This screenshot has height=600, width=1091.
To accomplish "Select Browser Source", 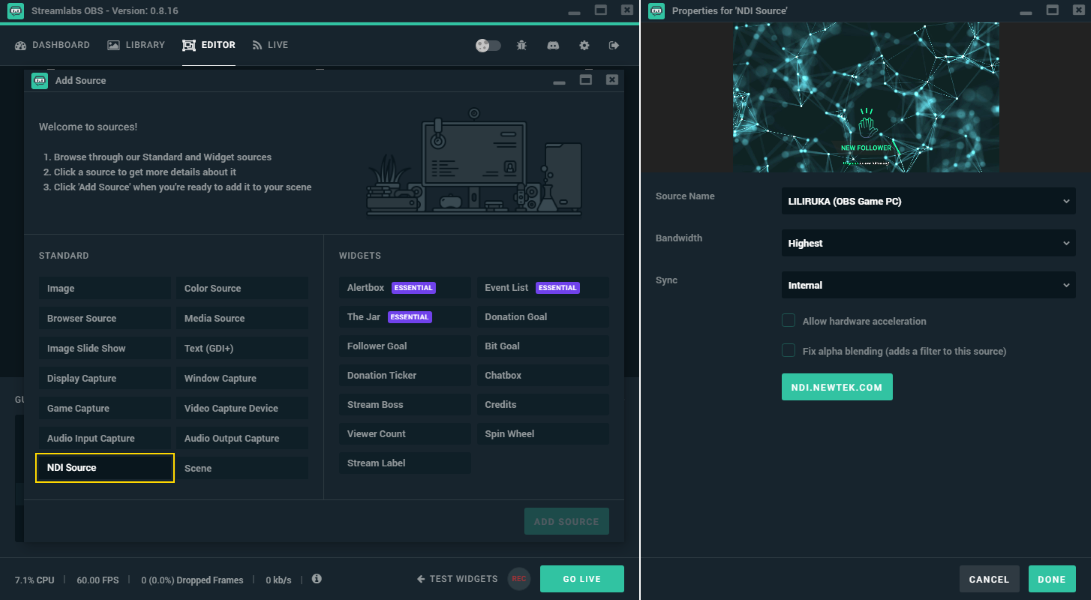I will (104, 318).
